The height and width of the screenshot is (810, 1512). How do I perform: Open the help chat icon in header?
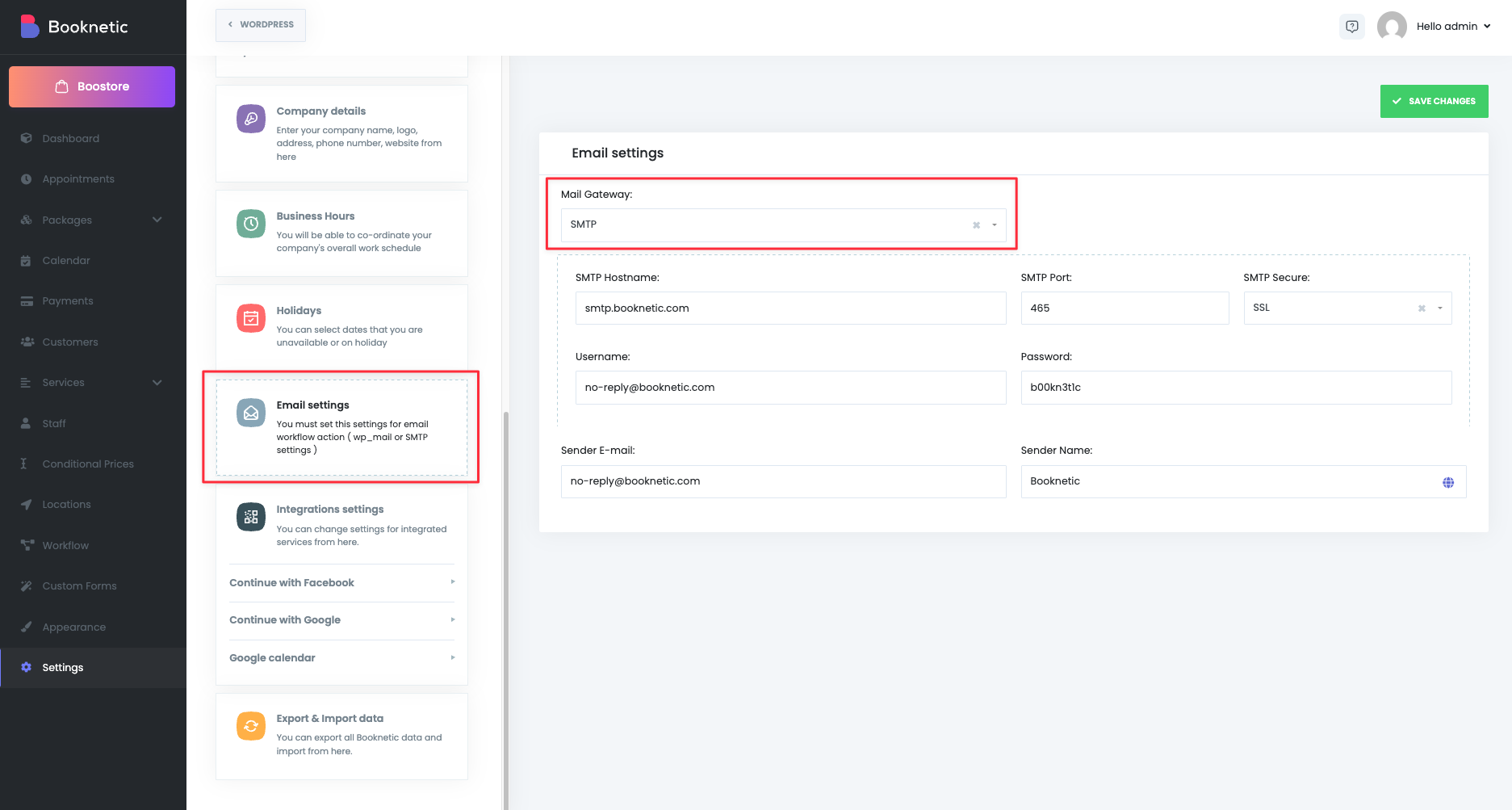1351,27
